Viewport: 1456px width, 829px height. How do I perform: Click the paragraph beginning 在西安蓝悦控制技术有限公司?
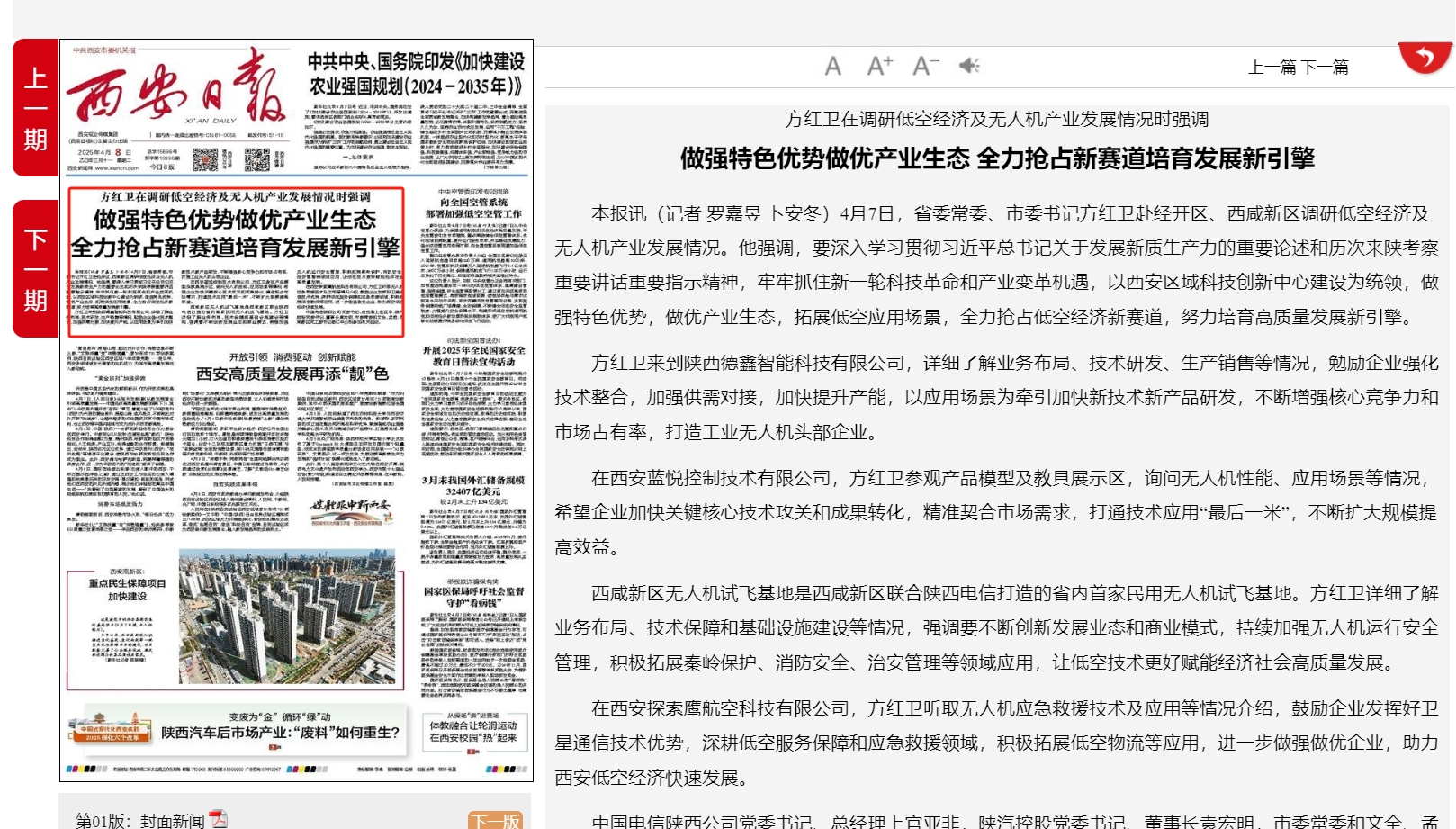(997, 512)
